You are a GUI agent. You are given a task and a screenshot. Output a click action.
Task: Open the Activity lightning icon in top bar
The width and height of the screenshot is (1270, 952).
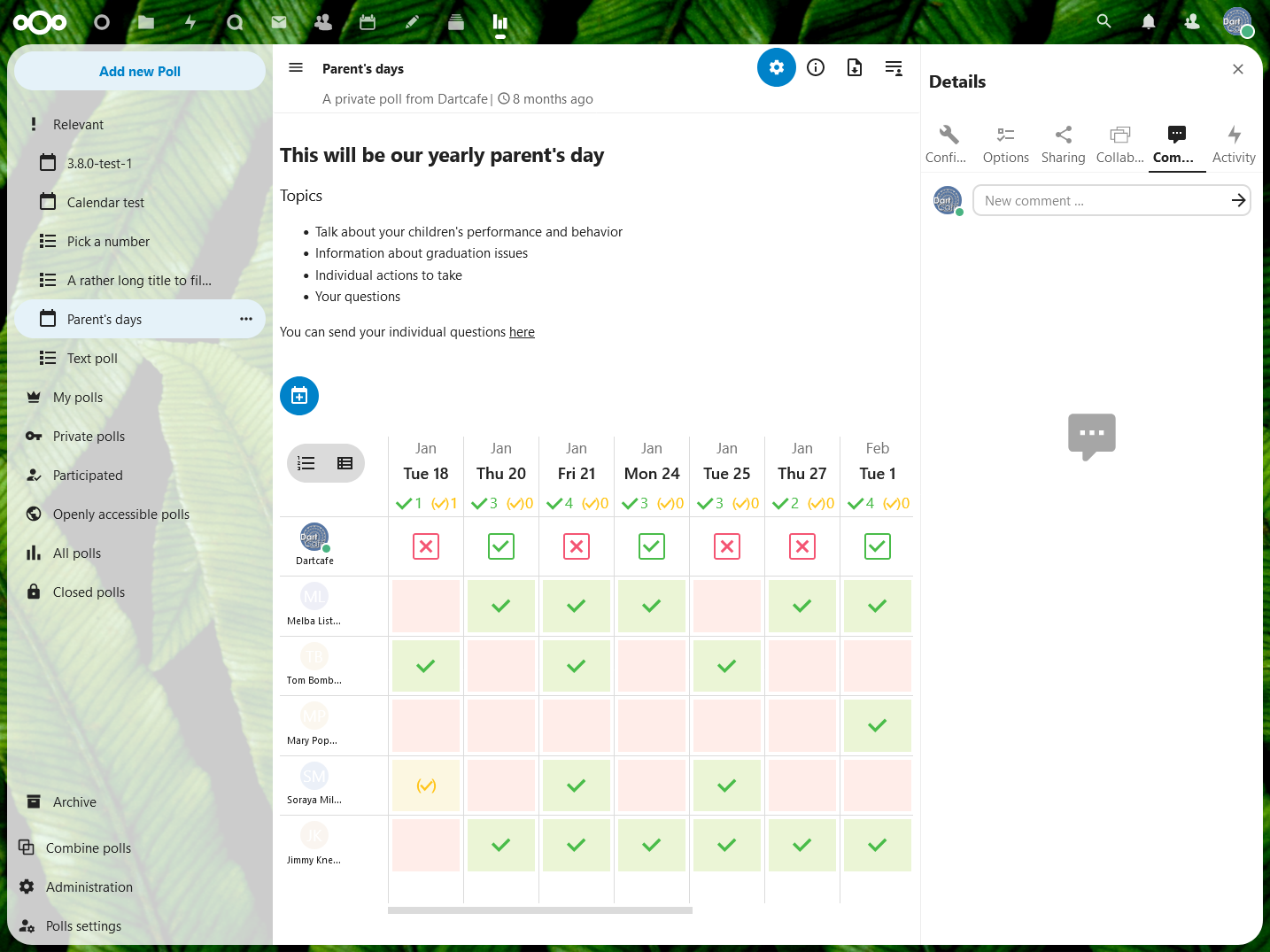tap(190, 22)
